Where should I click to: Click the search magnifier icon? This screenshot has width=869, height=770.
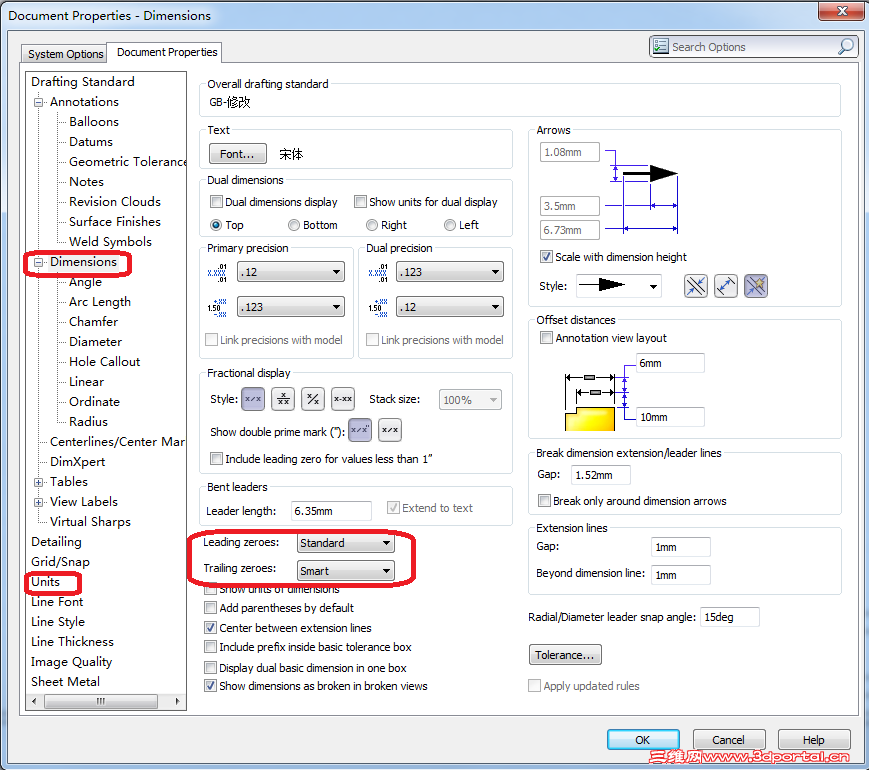click(x=846, y=47)
